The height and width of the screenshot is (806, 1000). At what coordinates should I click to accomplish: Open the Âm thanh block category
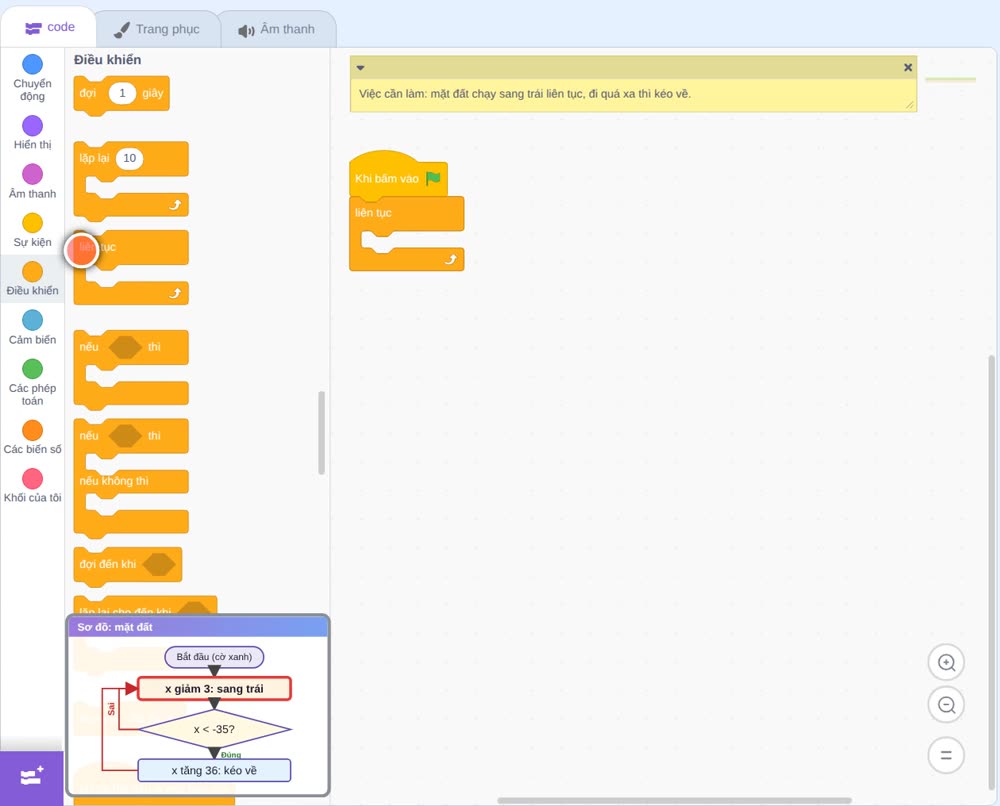33,181
